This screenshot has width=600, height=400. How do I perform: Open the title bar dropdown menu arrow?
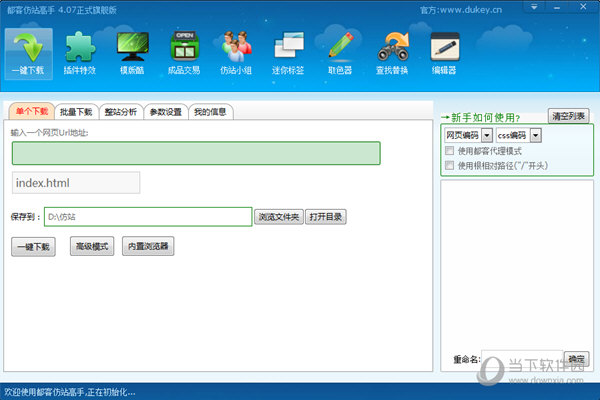pos(534,7)
